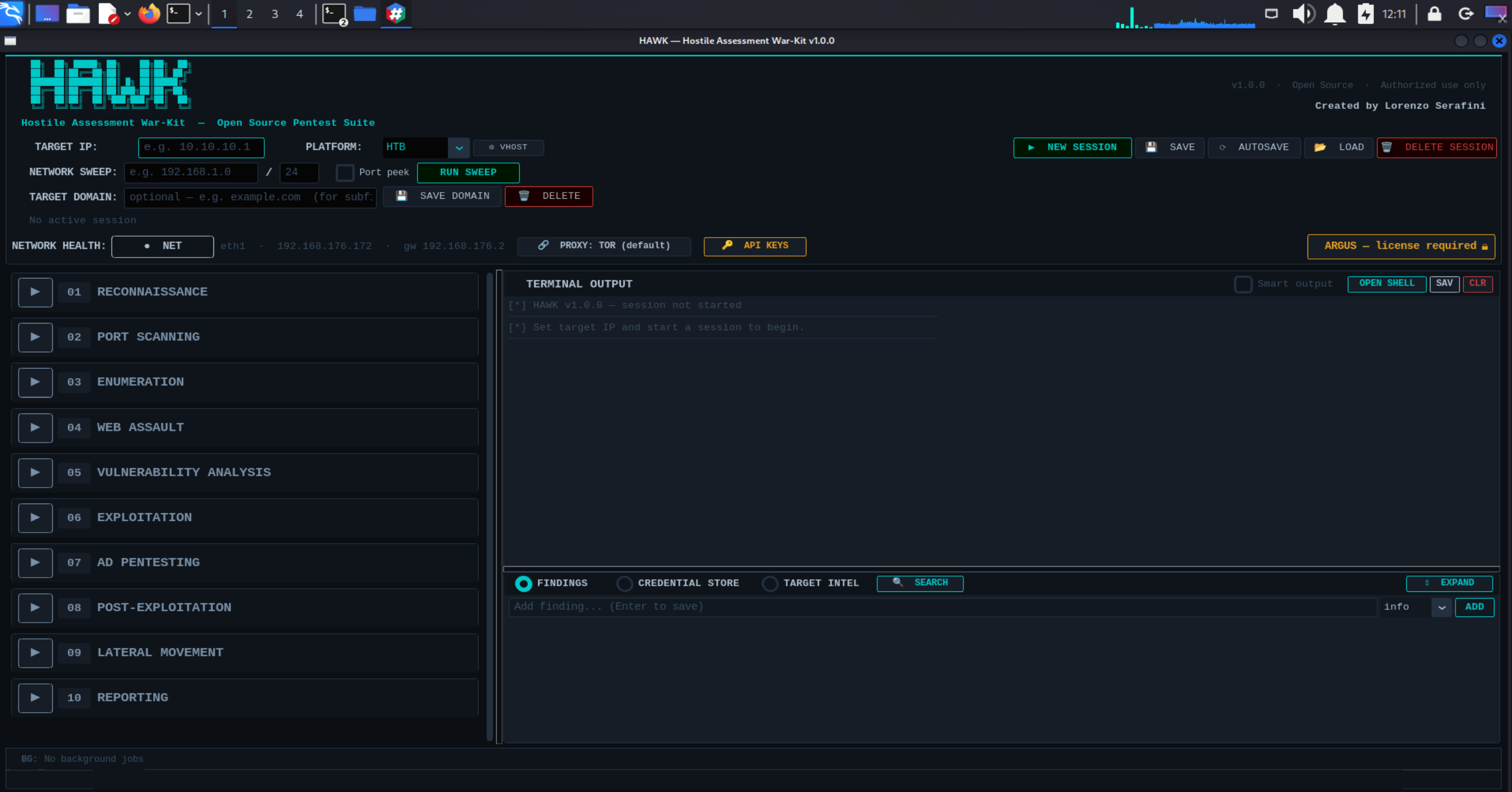
Task: Expand the 06 Exploitation phase
Action: (35, 517)
